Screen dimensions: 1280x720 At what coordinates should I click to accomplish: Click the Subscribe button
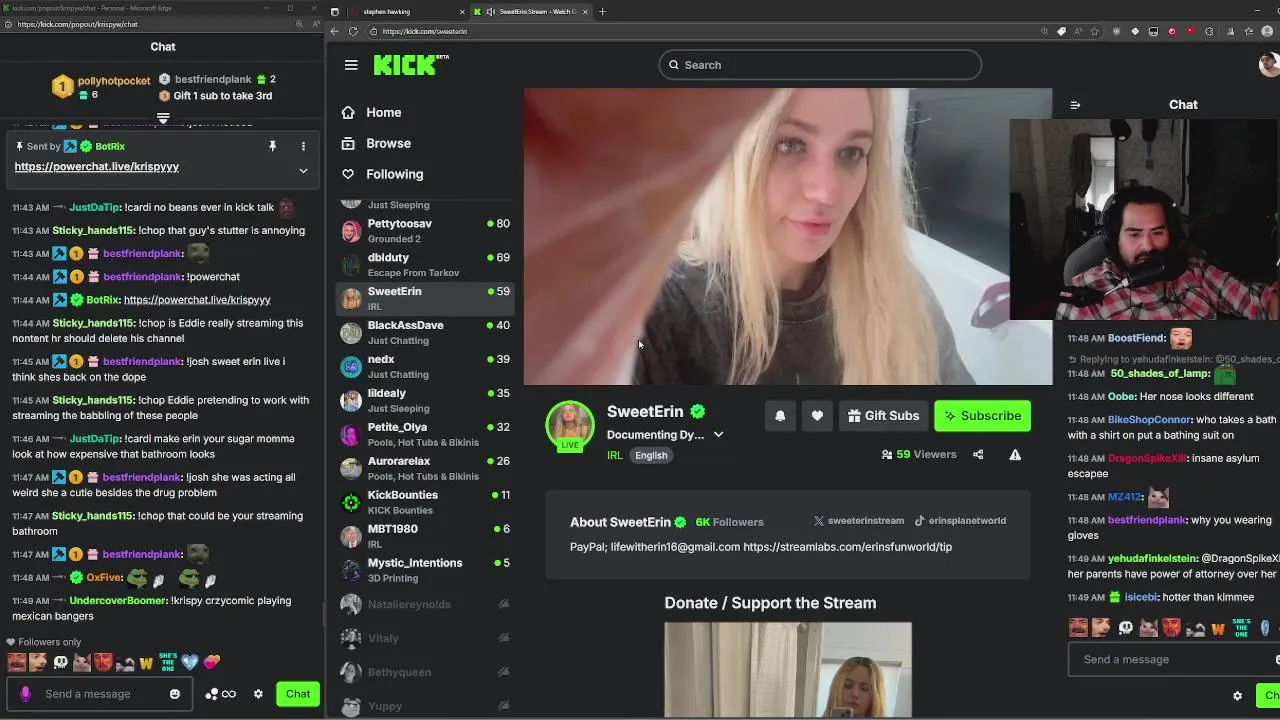tap(982, 416)
